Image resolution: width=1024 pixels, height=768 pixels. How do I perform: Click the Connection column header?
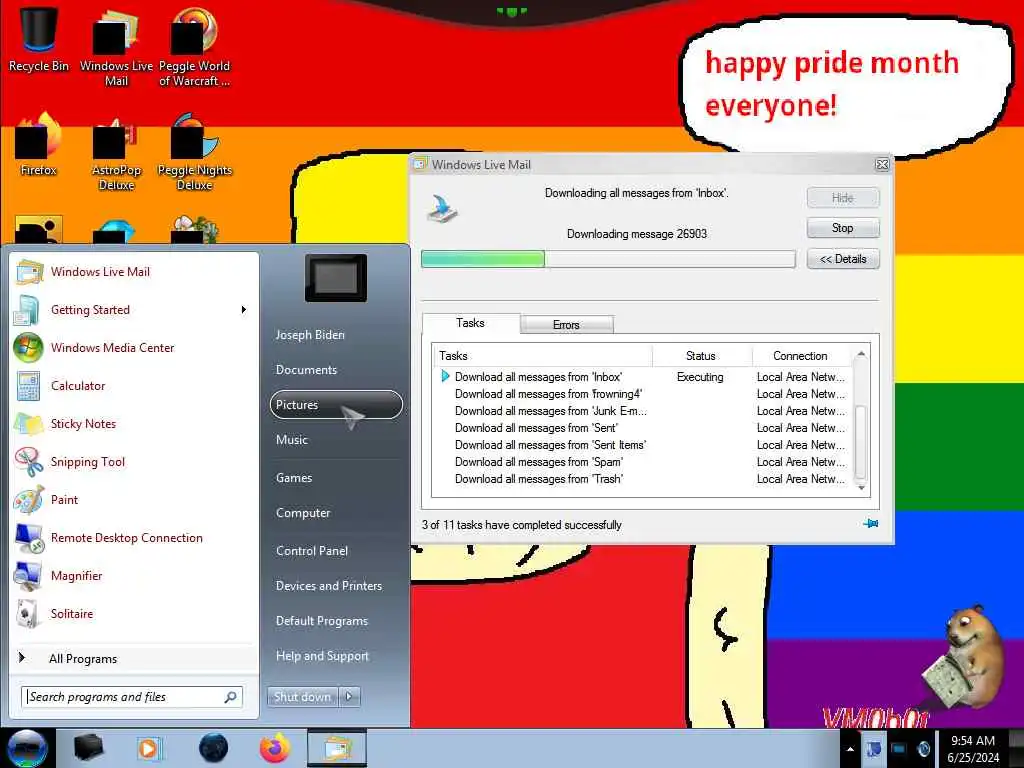pyautogui.click(x=802, y=356)
